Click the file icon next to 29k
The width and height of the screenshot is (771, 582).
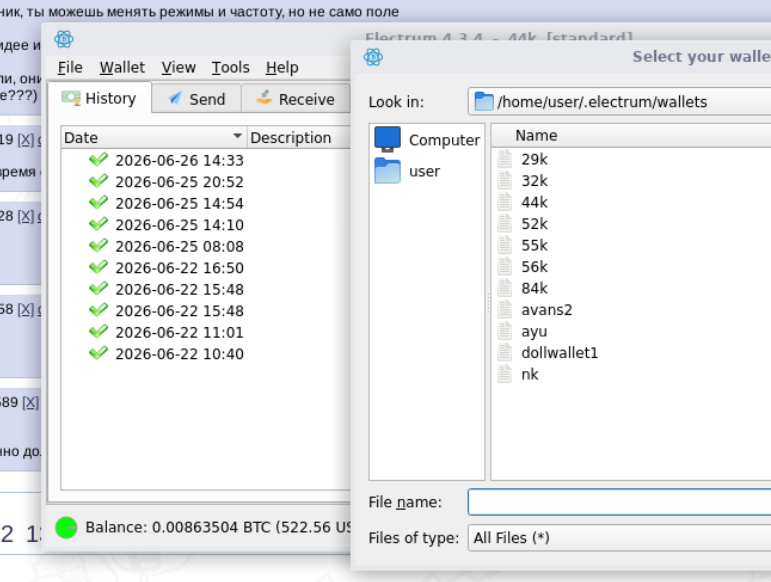coord(504,159)
